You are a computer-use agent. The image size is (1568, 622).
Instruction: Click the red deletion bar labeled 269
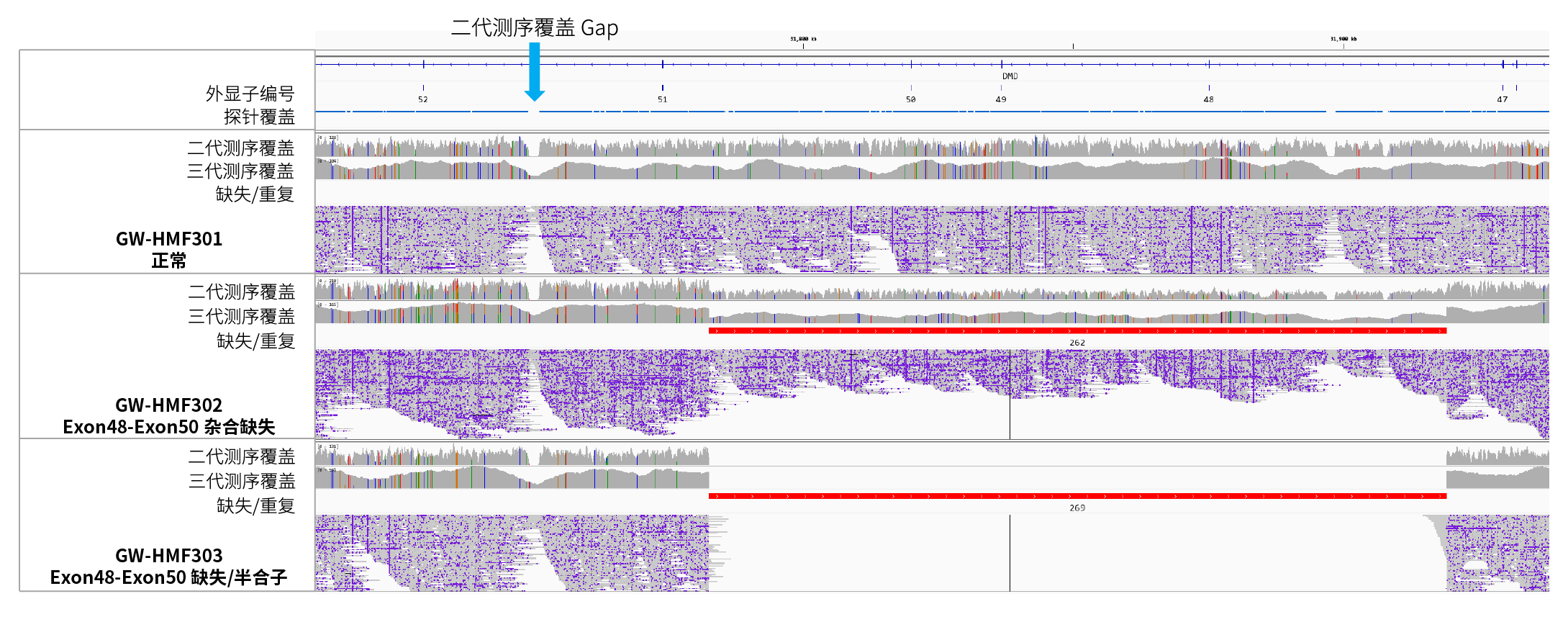pos(1077,496)
